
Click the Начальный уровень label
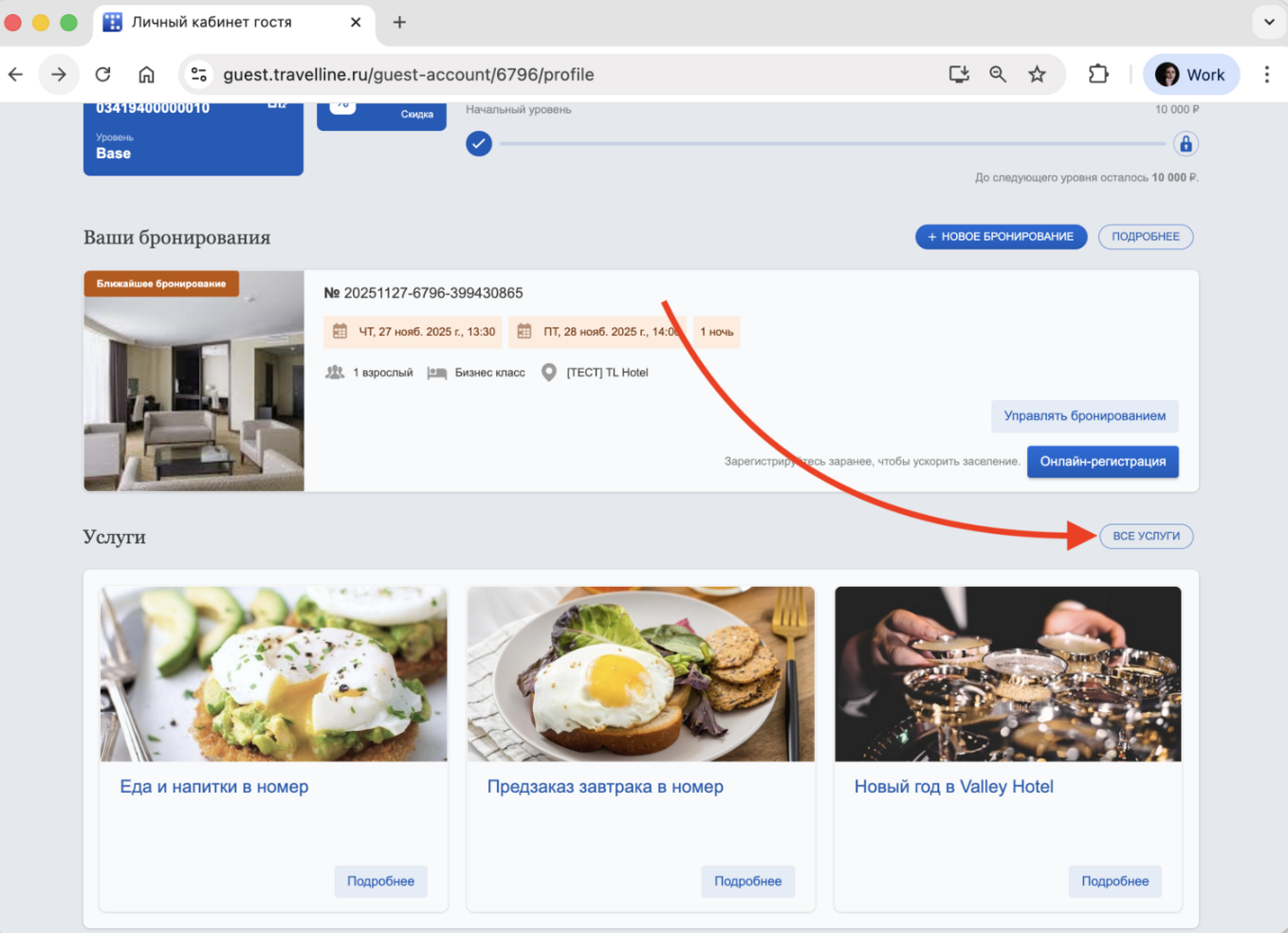(519, 110)
